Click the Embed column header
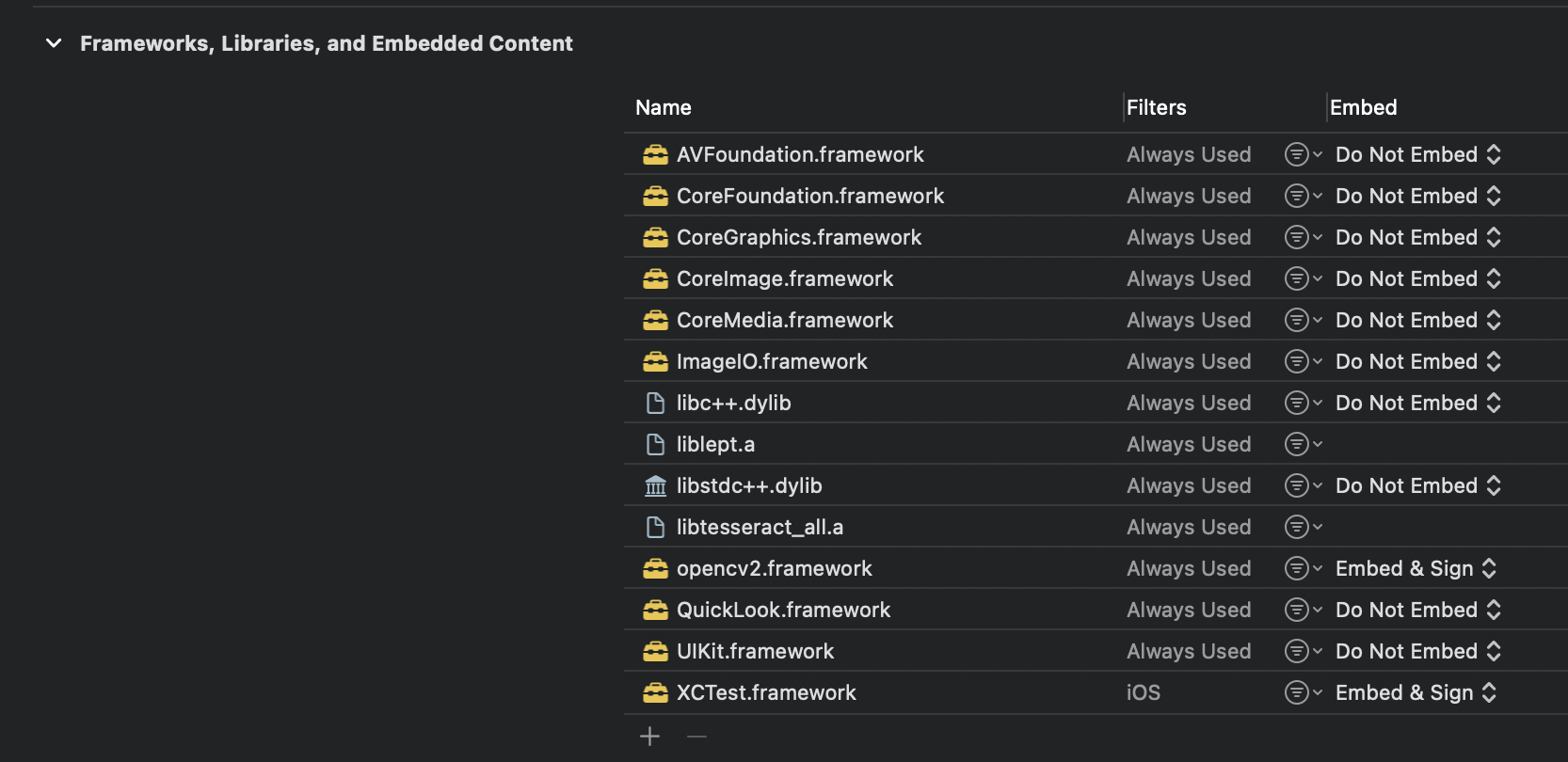 (x=1364, y=107)
